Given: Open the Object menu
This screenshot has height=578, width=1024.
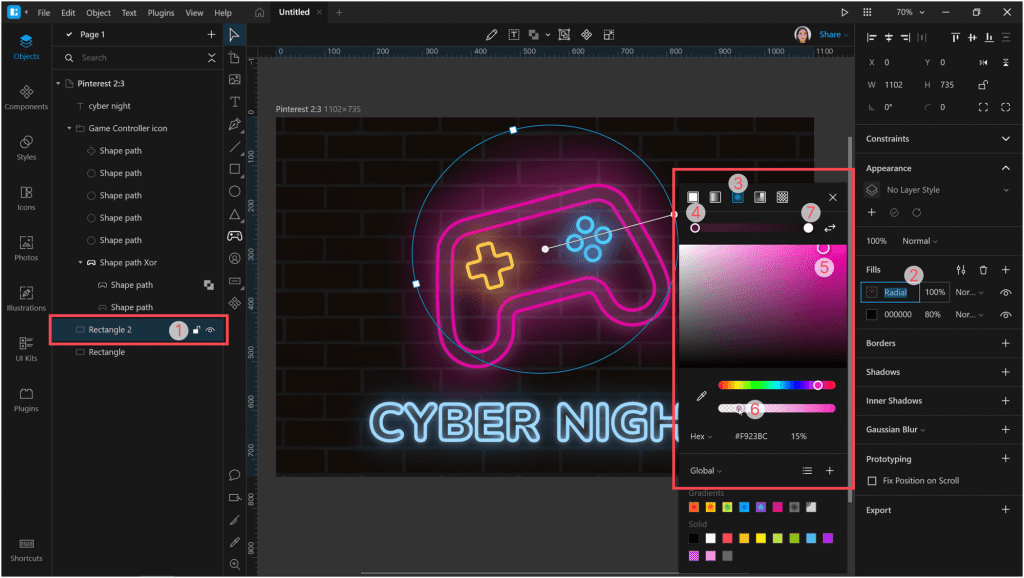Looking at the screenshot, I should [x=99, y=12].
